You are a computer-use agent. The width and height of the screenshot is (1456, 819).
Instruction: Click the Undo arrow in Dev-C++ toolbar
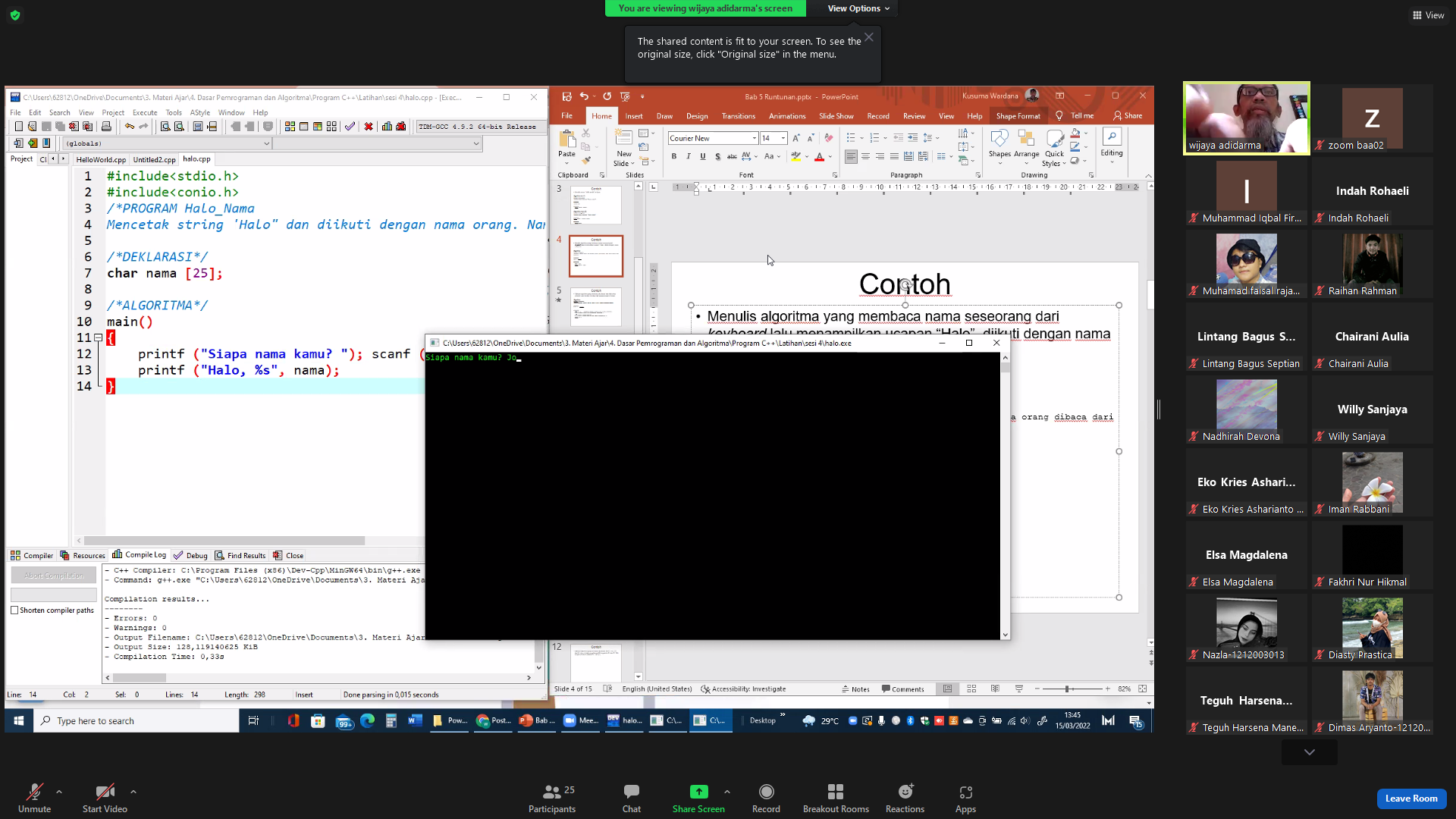(x=130, y=127)
